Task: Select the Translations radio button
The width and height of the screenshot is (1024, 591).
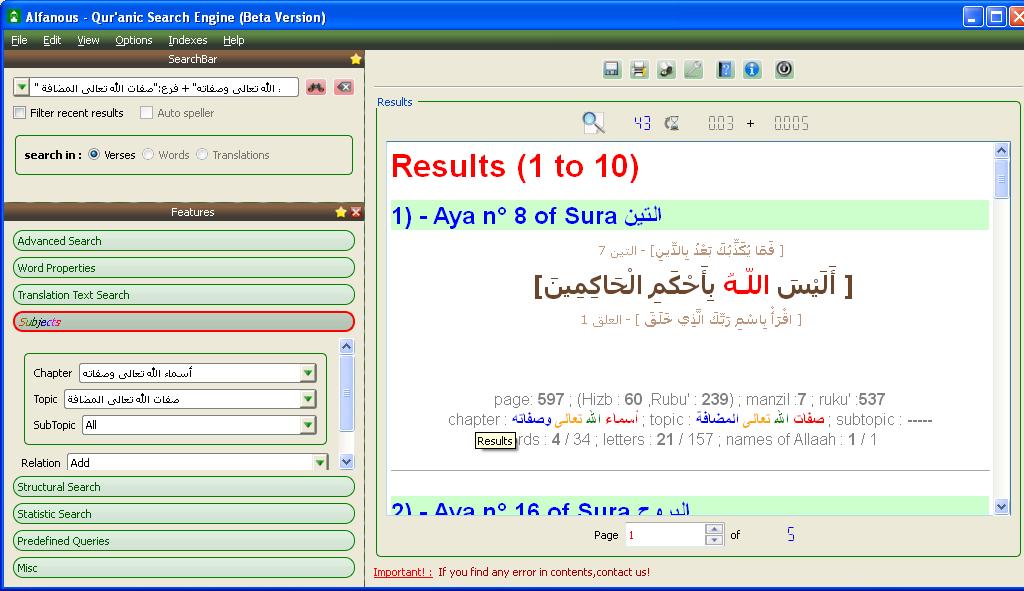Action: coord(202,155)
